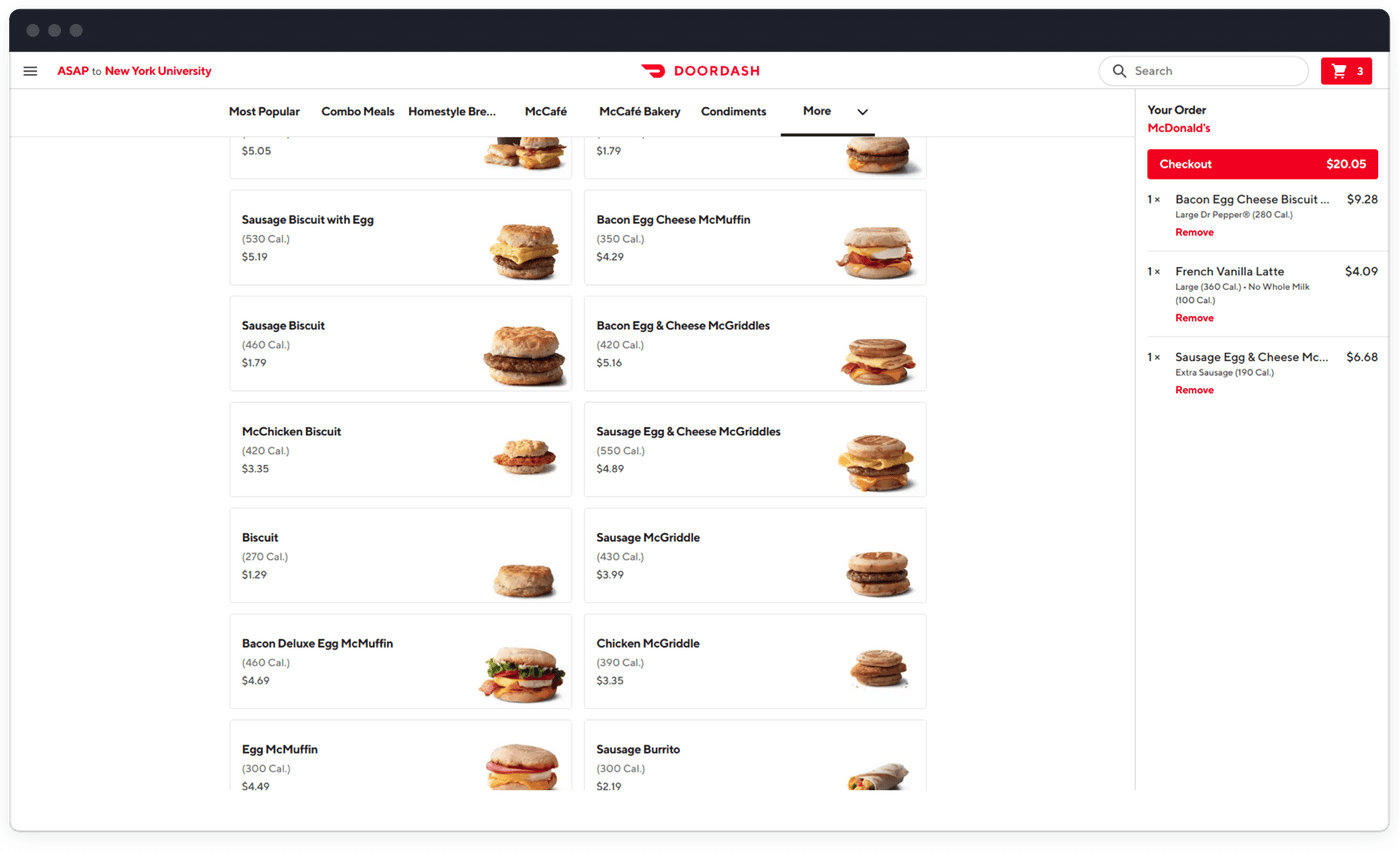This screenshot has height=851, width=1399.
Task: Click the $1.79 top-right muffin photo
Action: [x=878, y=156]
